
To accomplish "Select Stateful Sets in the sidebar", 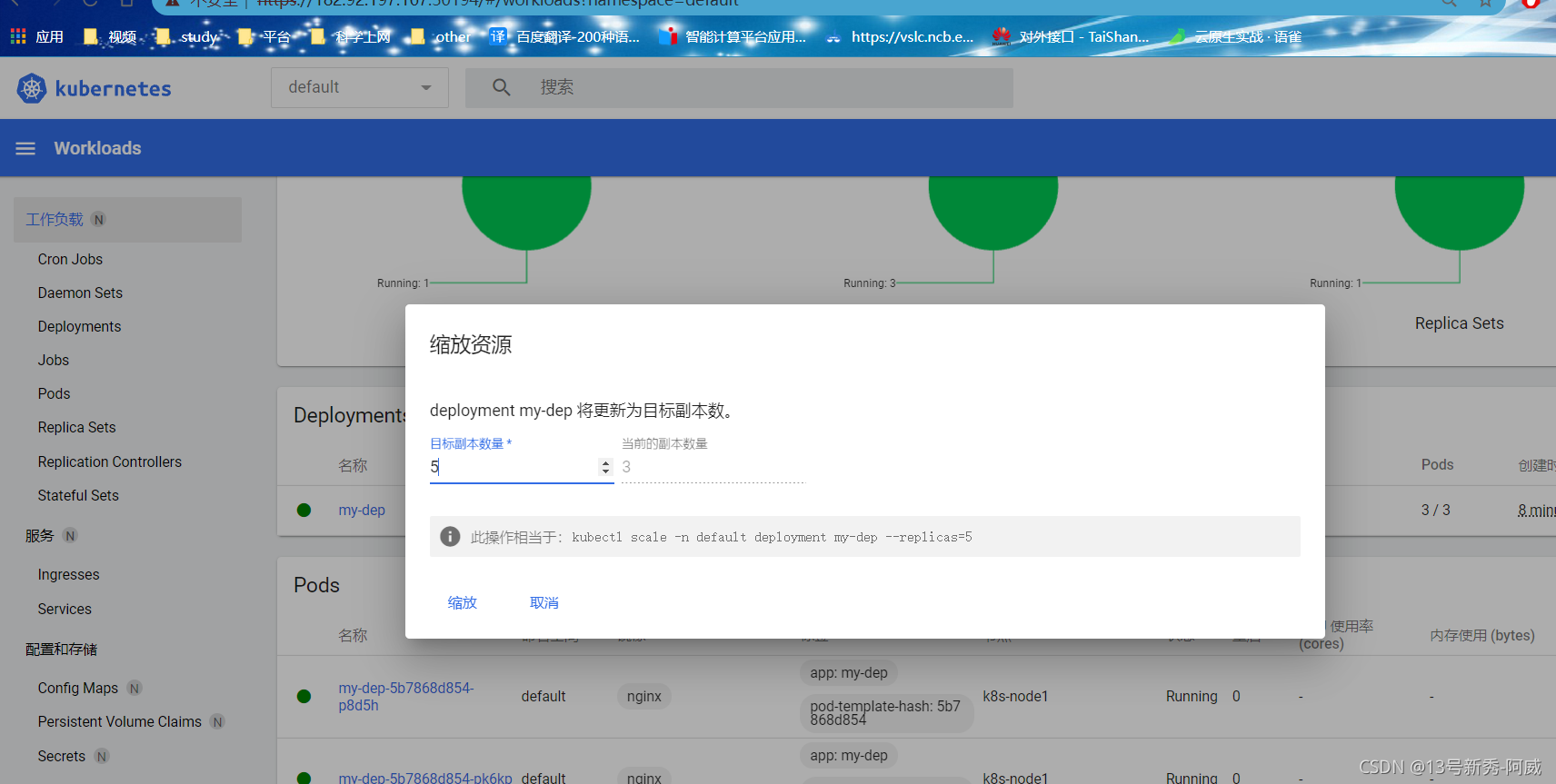I will [78, 495].
